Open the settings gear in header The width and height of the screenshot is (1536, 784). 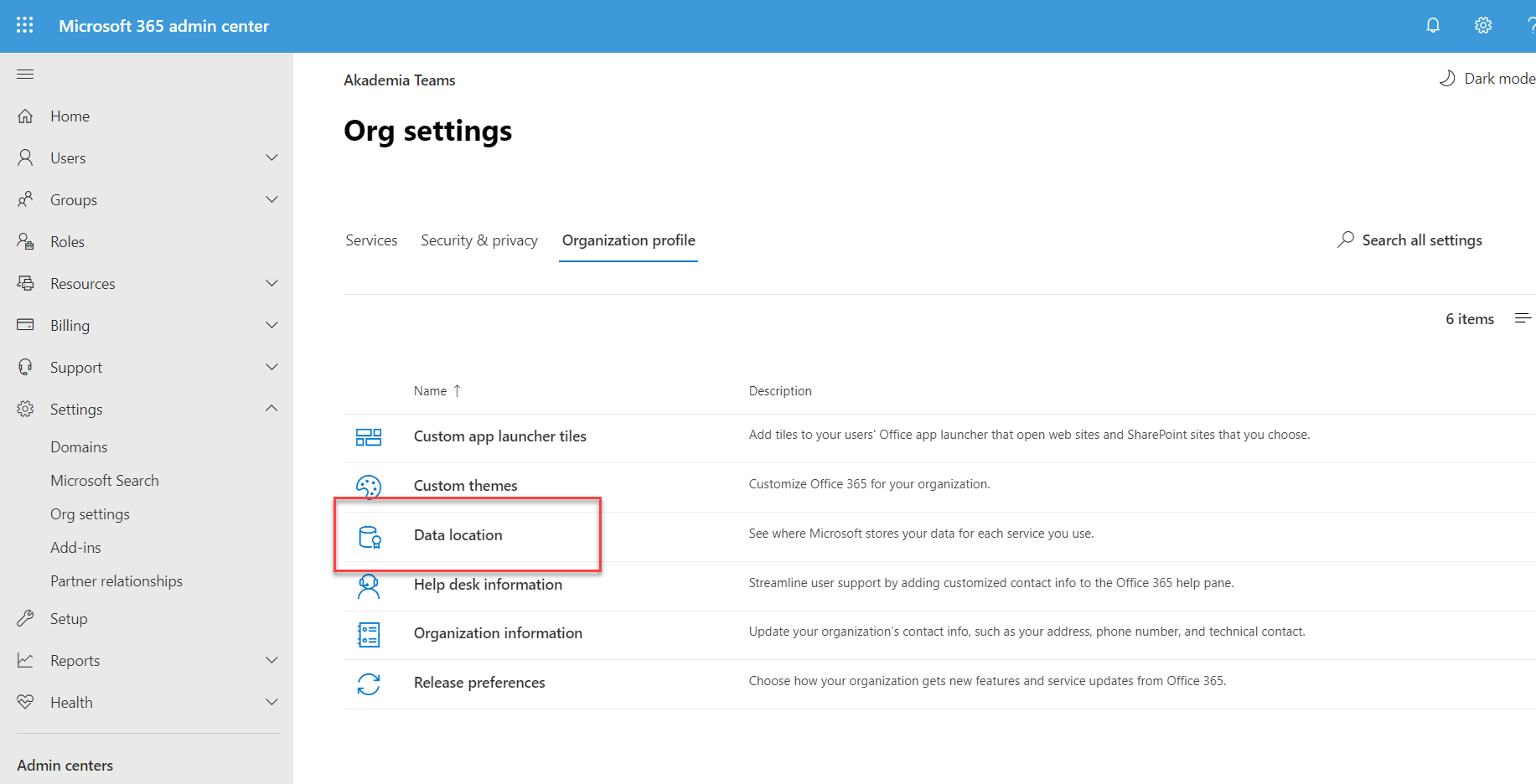tap(1483, 25)
